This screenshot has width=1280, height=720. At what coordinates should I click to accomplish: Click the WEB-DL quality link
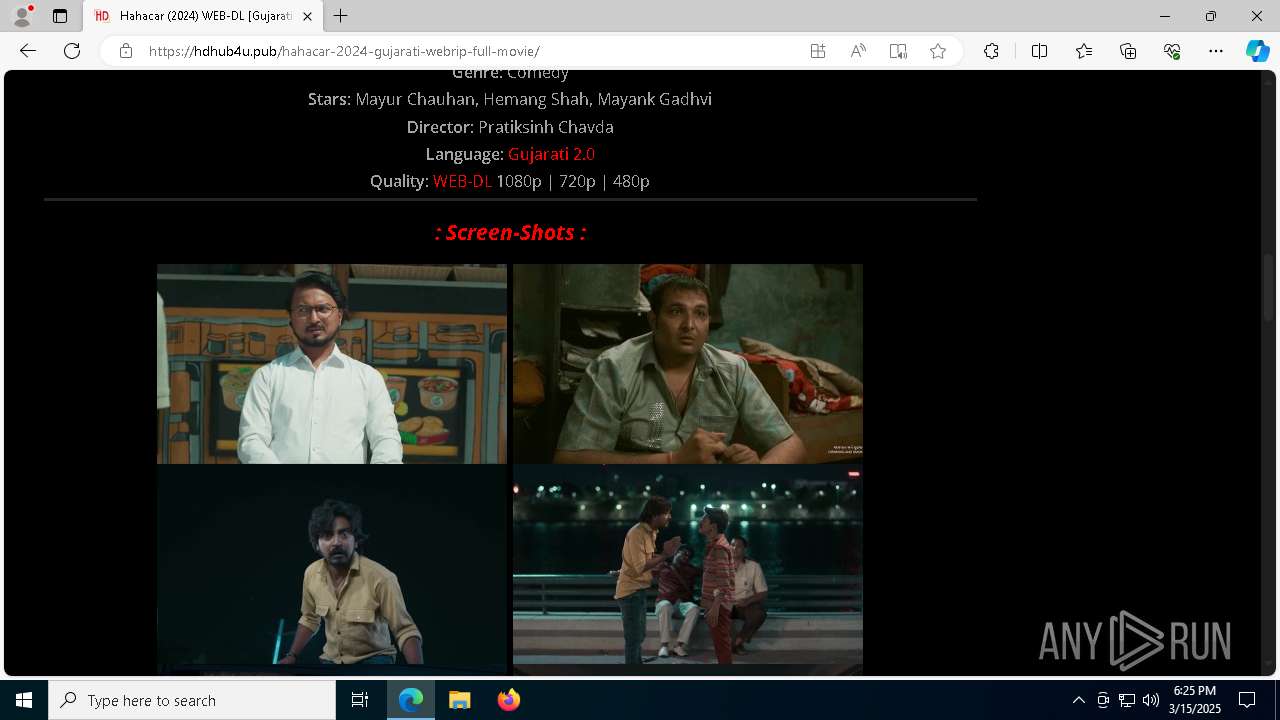coord(462,181)
